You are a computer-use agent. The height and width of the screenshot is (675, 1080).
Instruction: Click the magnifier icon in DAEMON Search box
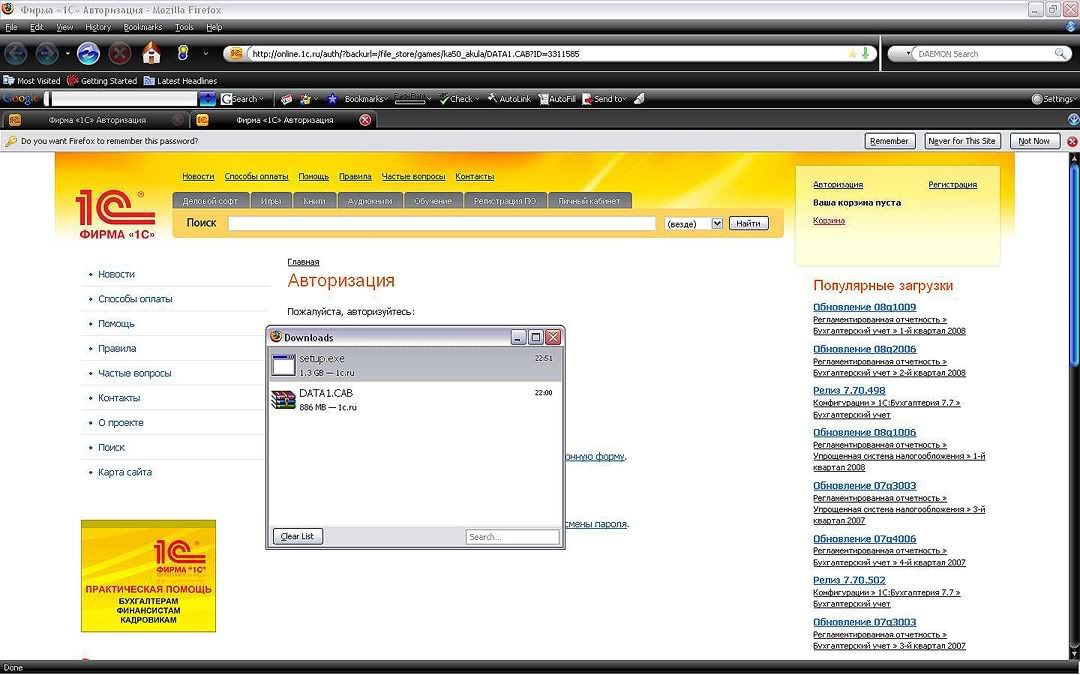[1060, 54]
